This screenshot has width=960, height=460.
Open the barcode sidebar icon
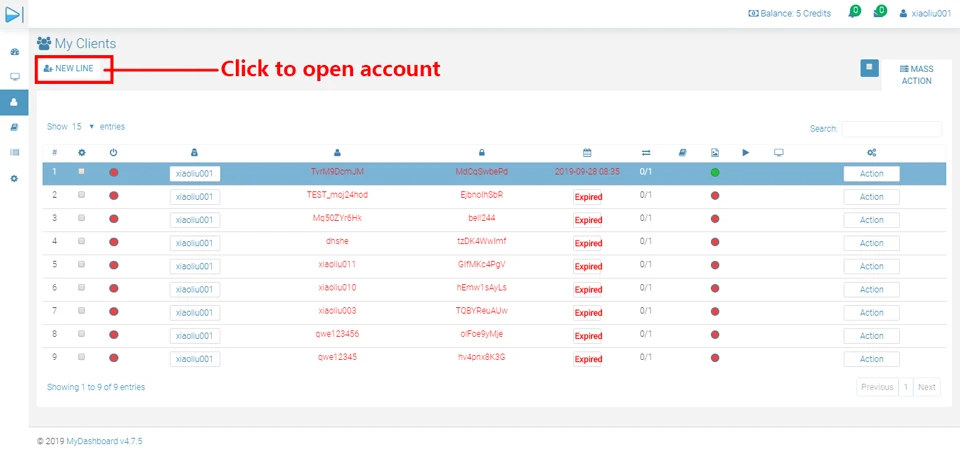[15, 153]
